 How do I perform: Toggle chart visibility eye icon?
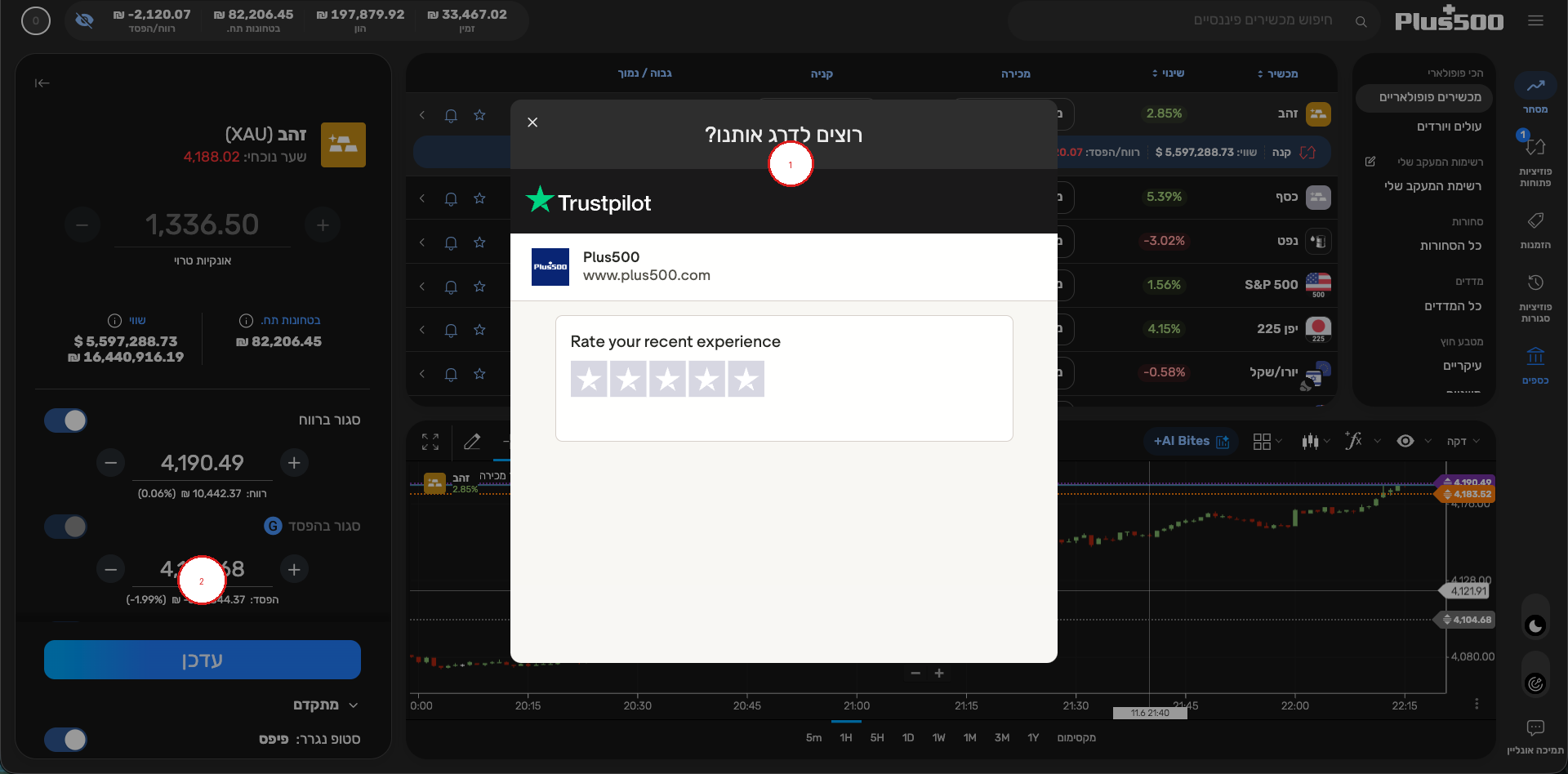coord(1405,441)
